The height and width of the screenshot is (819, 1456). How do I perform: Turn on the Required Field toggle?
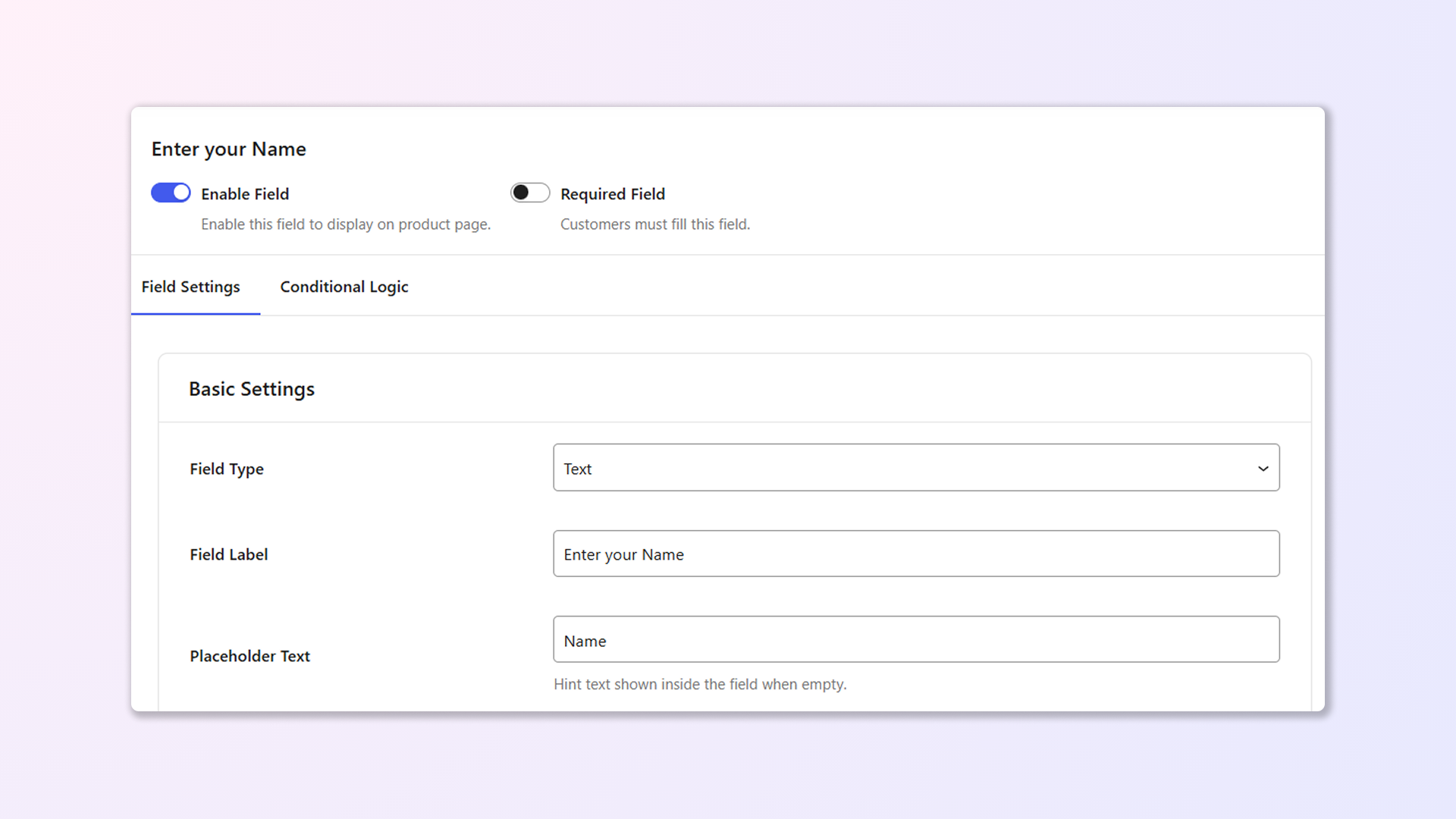coord(530,193)
